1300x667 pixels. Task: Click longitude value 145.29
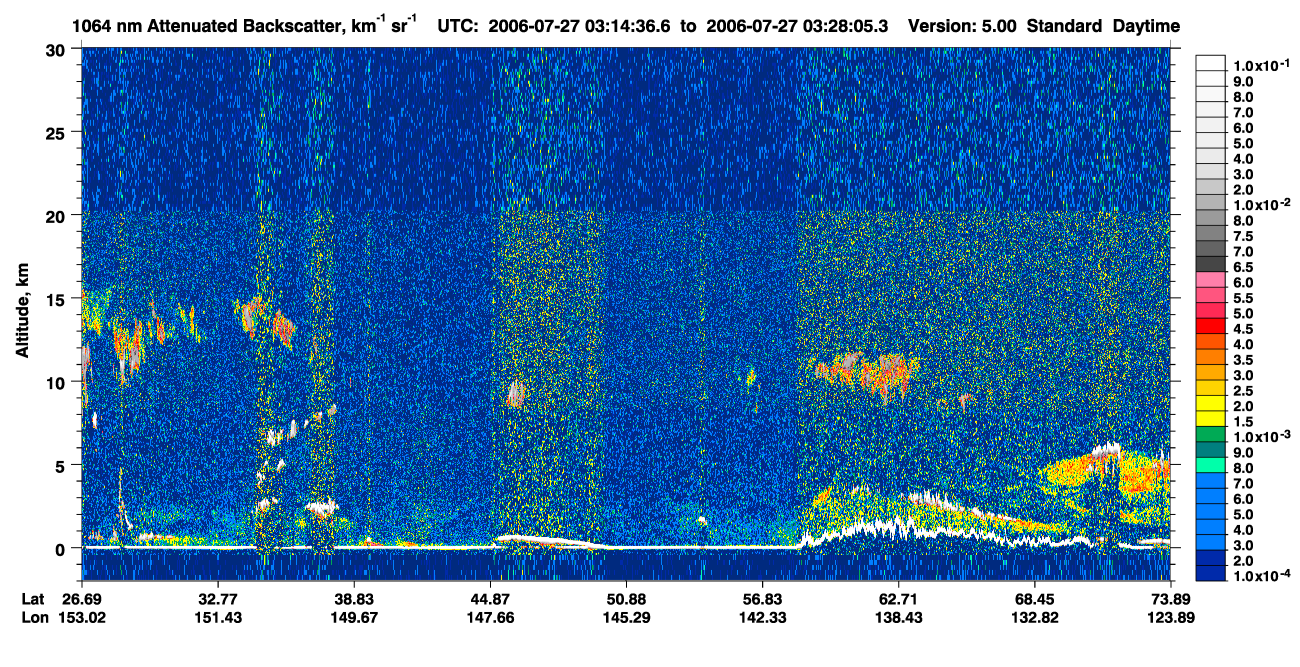pyautogui.click(x=626, y=618)
